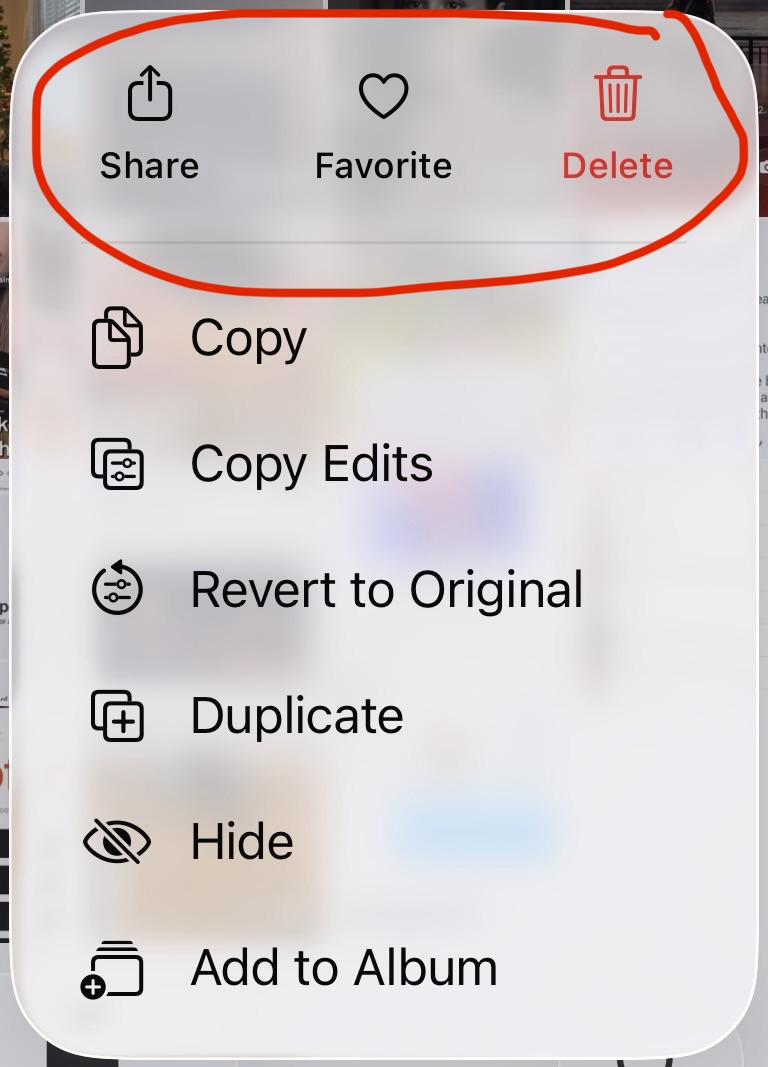This screenshot has width=768, height=1067.
Task: Choose the Revert to Original label
Action: click(386, 589)
